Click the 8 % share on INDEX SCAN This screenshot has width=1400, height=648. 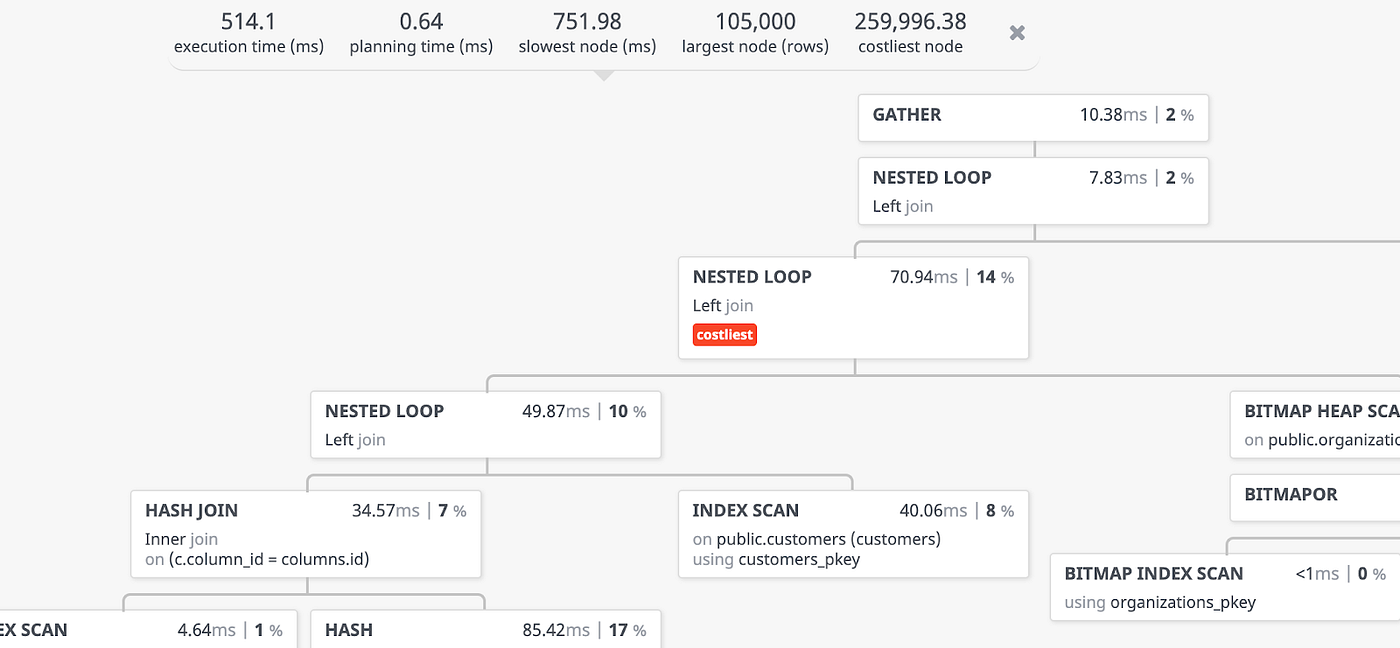(999, 511)
